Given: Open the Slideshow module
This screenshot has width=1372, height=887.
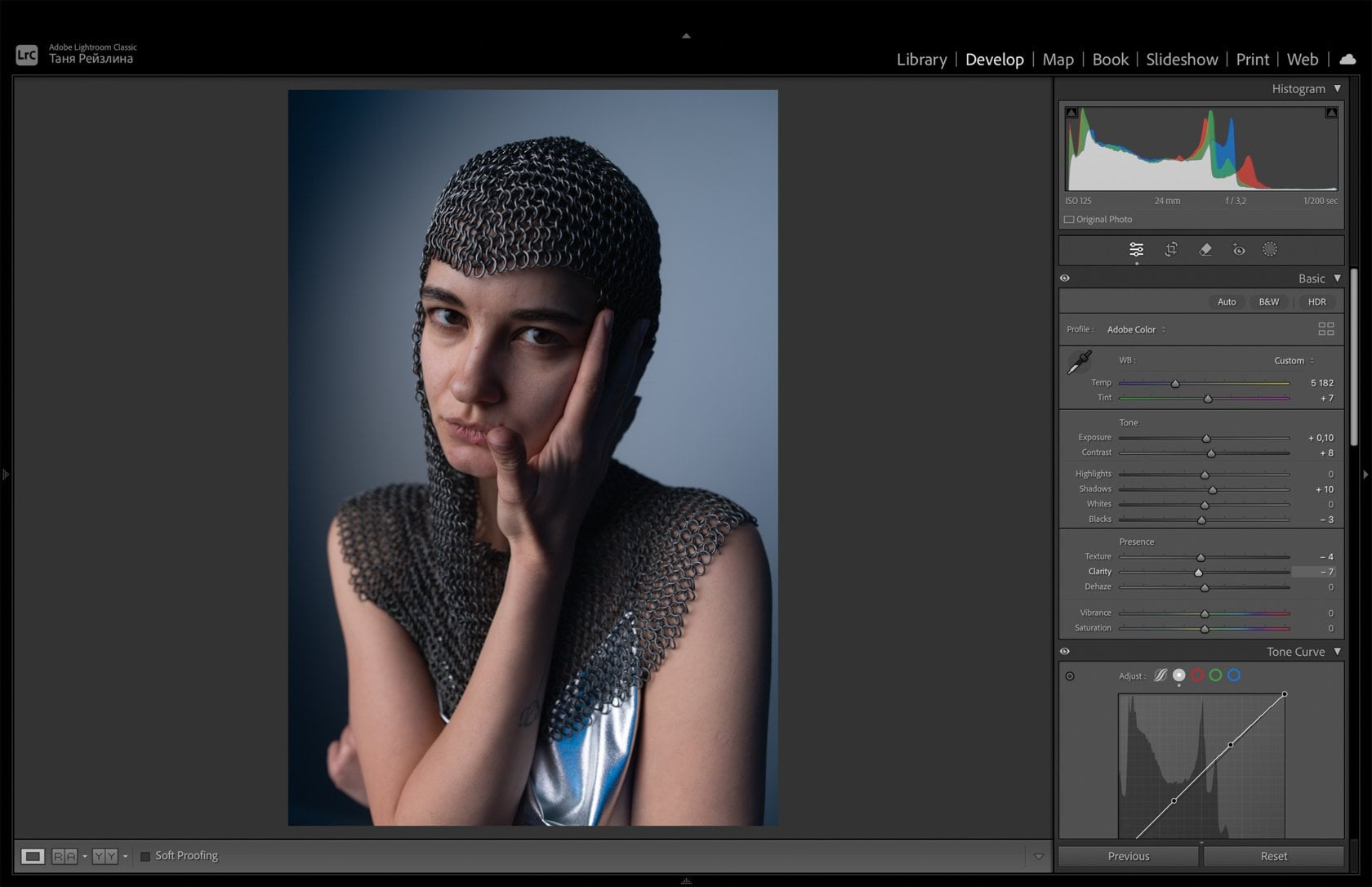Looking at the screenshot, I should [1181, 60].
